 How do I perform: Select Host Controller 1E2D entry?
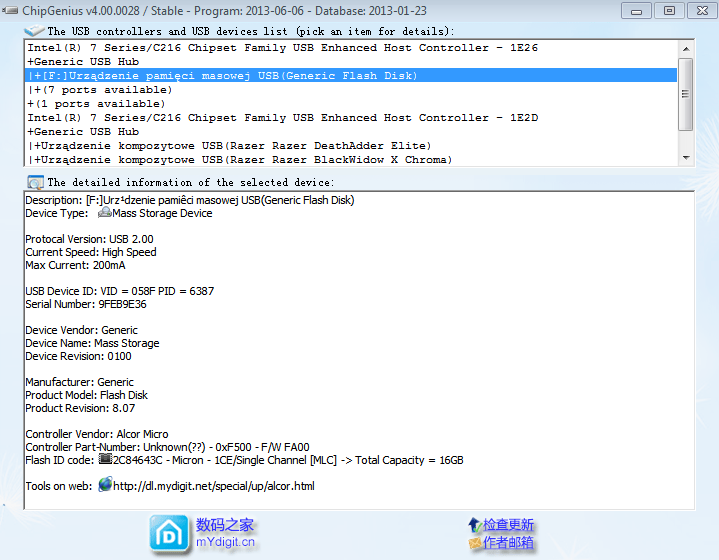click(351, 118)
